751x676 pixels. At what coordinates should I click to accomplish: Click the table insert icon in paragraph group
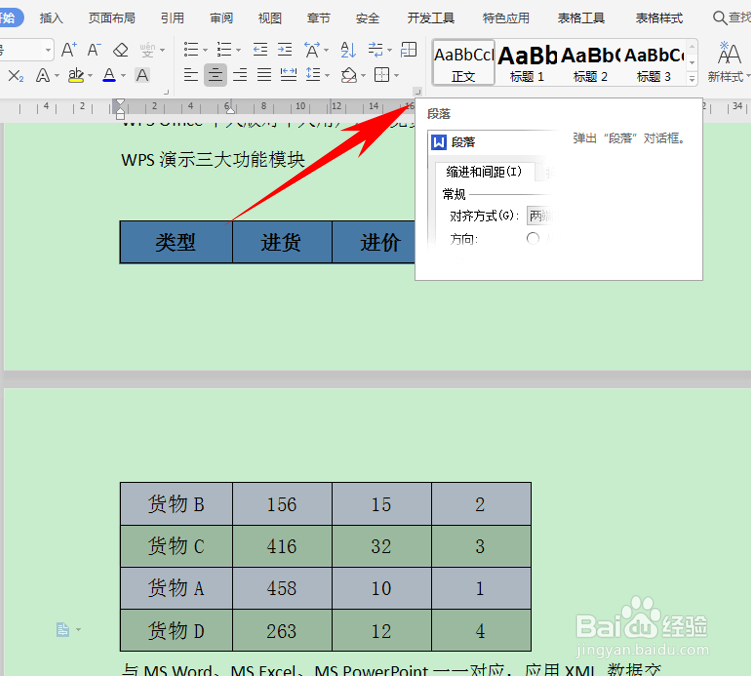pos(409,49)
